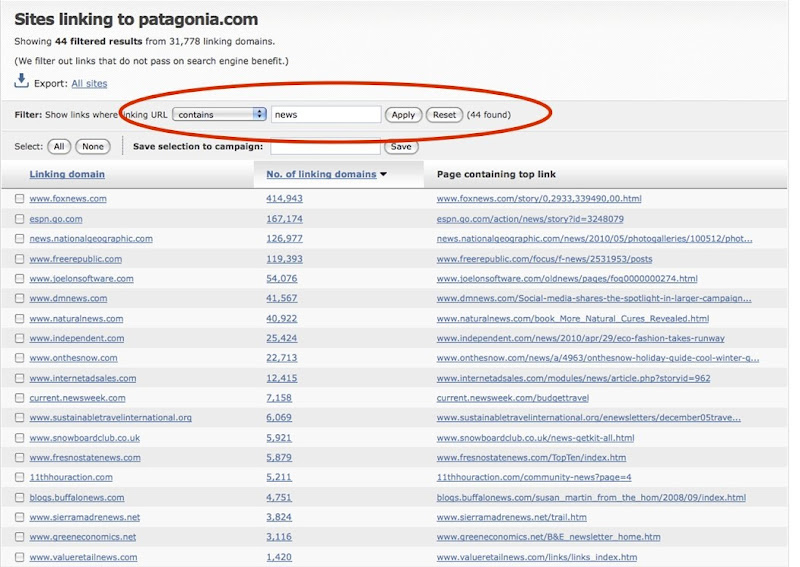Click the Select None button
Screen dimensions: 800x567
coord(93,146)
